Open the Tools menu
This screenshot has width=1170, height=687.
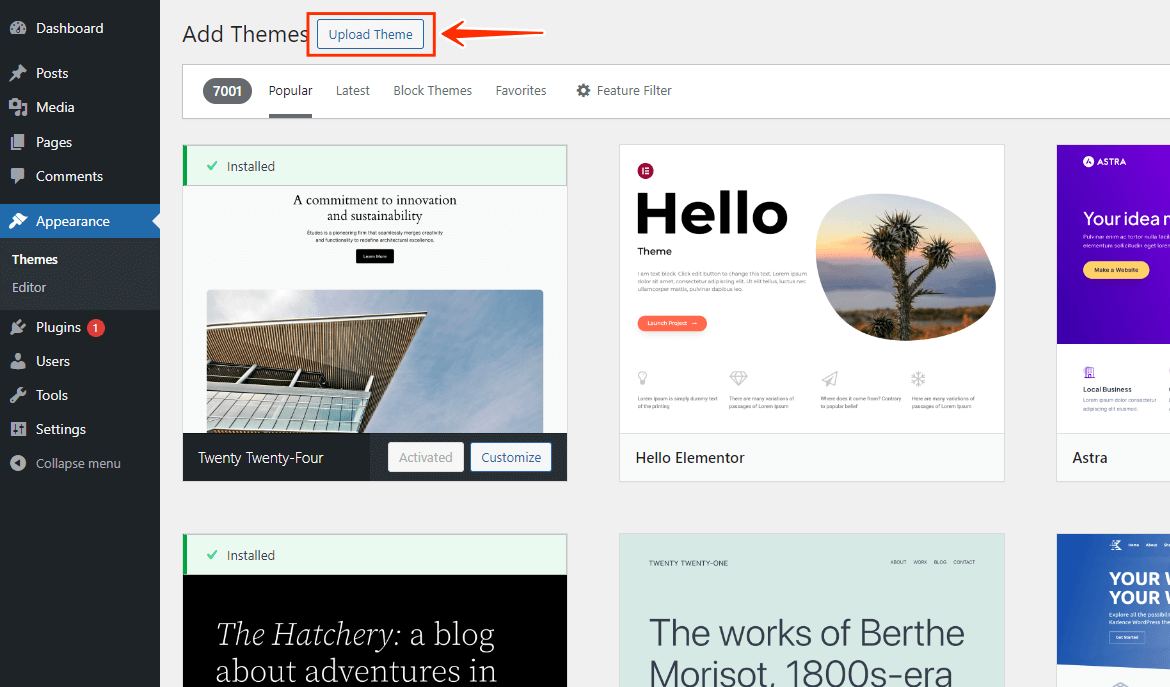pos(80,395)
